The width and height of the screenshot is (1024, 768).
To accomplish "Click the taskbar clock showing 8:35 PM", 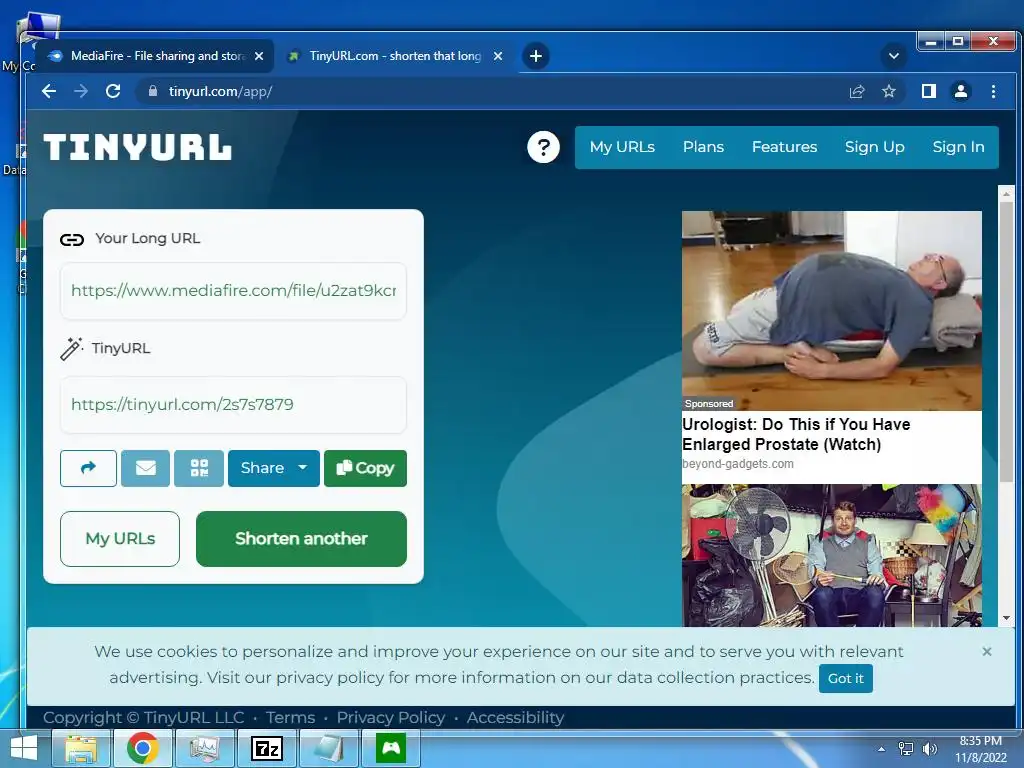I will [980, 749].
